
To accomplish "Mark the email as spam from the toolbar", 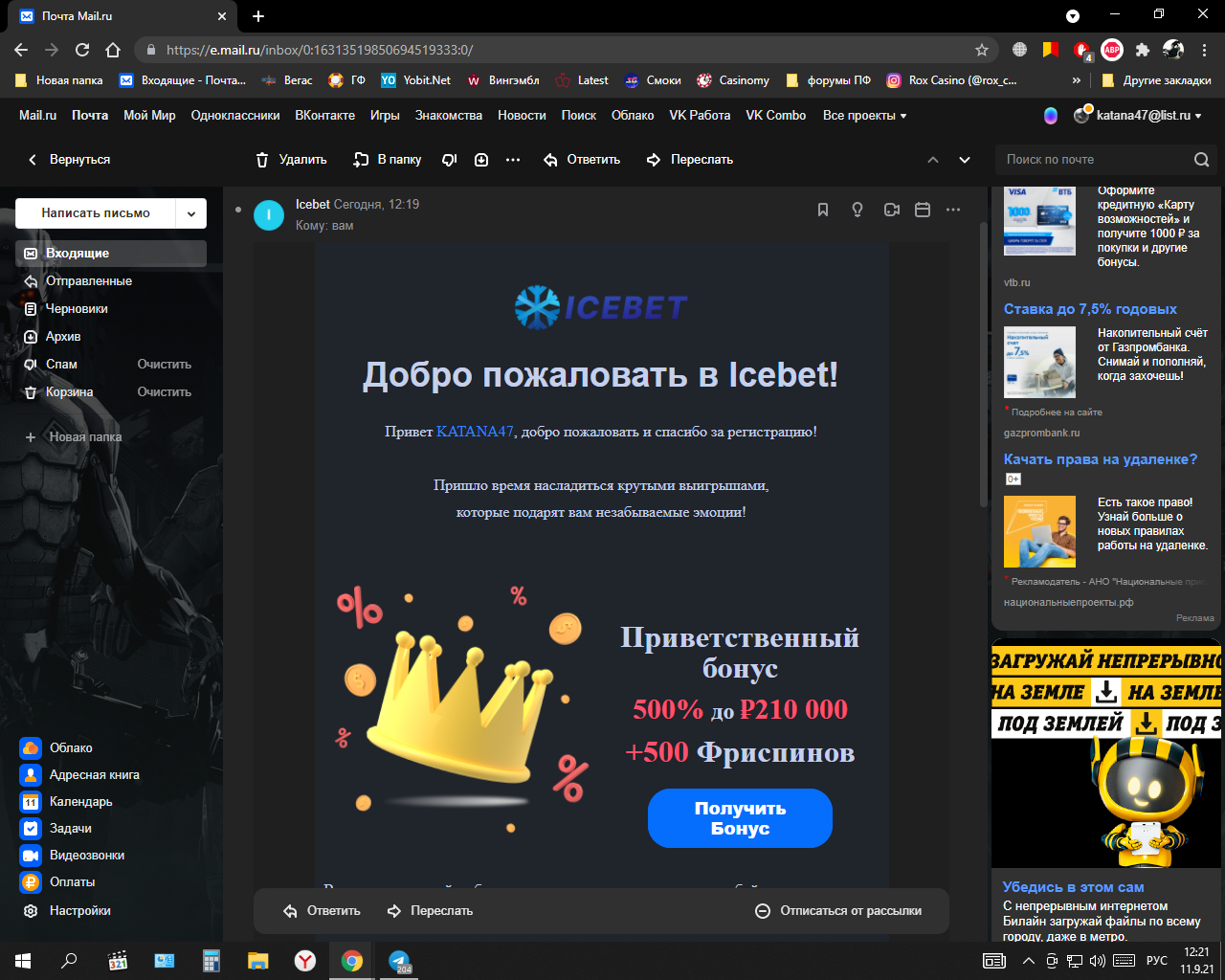I will [x=449, y=160].
